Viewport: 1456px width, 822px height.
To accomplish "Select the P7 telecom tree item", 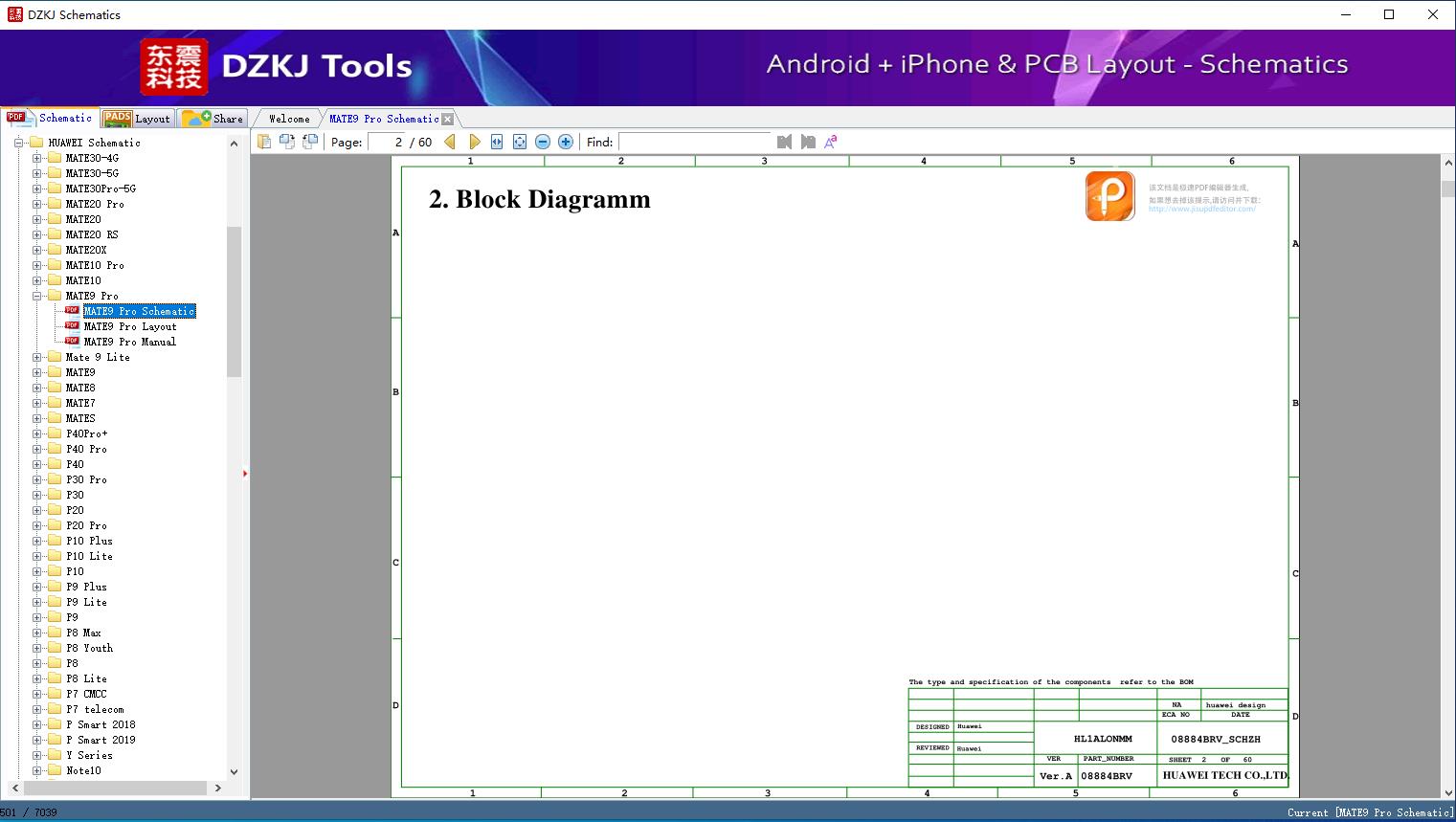I will click(95, 709).
